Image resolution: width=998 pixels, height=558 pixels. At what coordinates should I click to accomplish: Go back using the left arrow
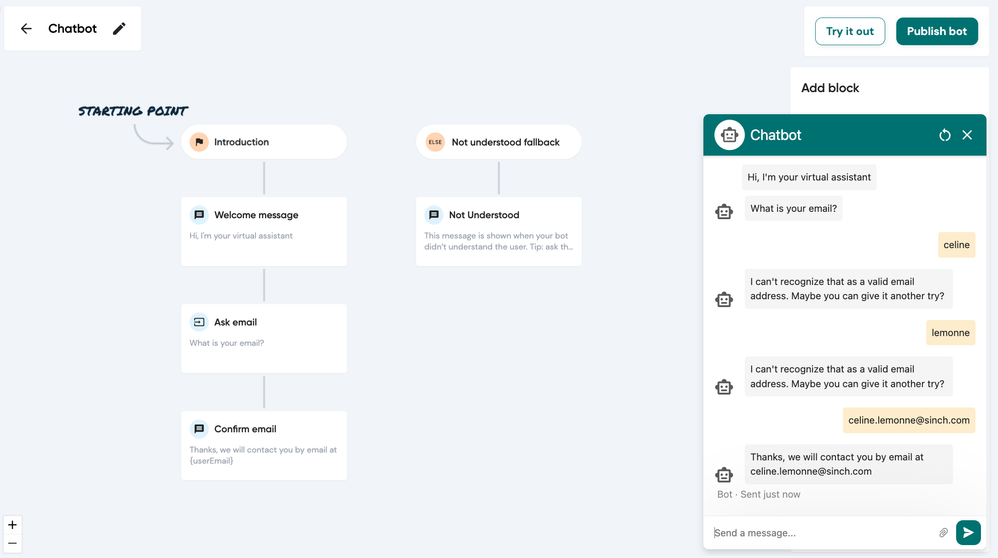tap(26, 29)
